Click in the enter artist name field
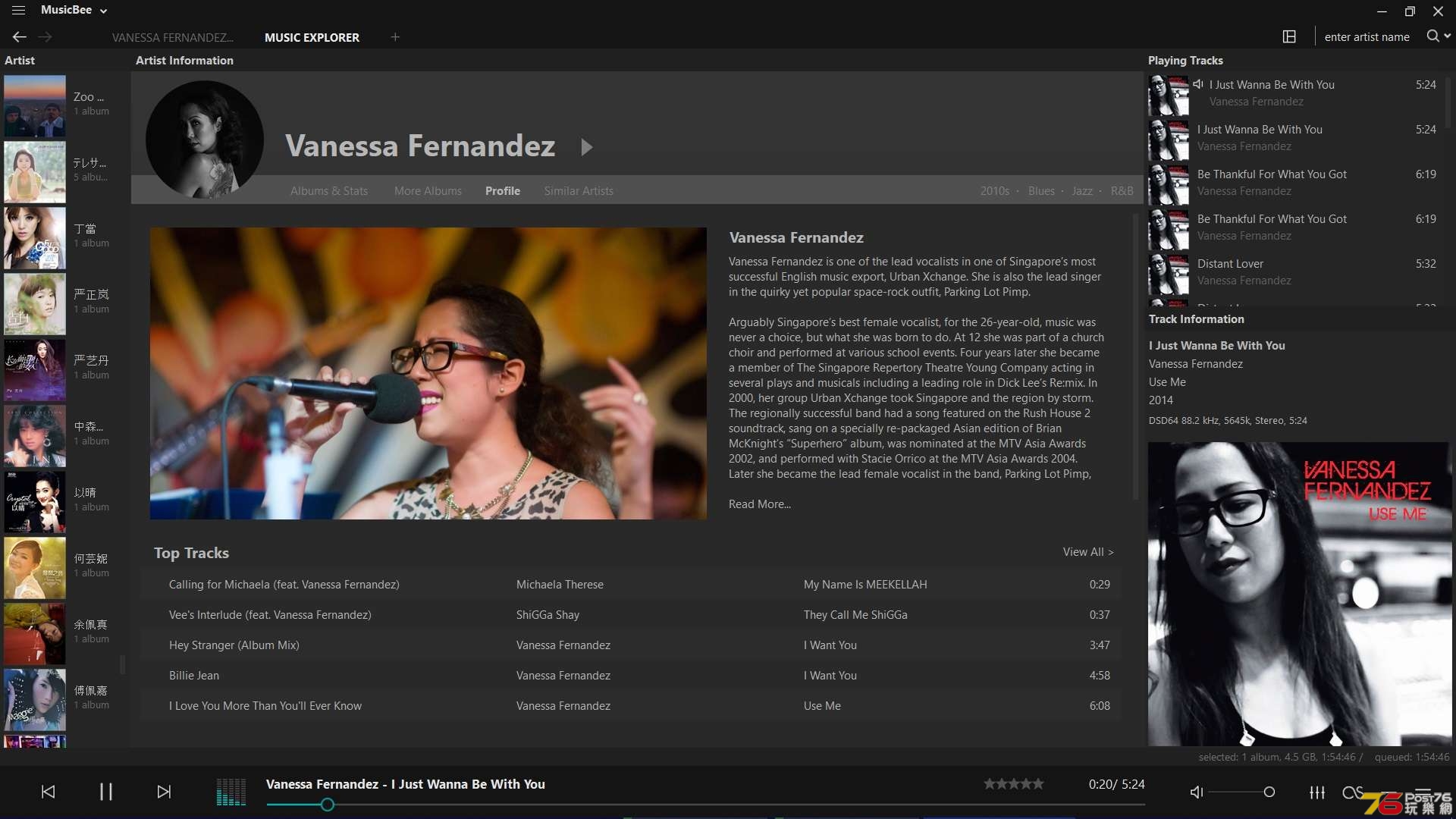 pos(1367,36)
